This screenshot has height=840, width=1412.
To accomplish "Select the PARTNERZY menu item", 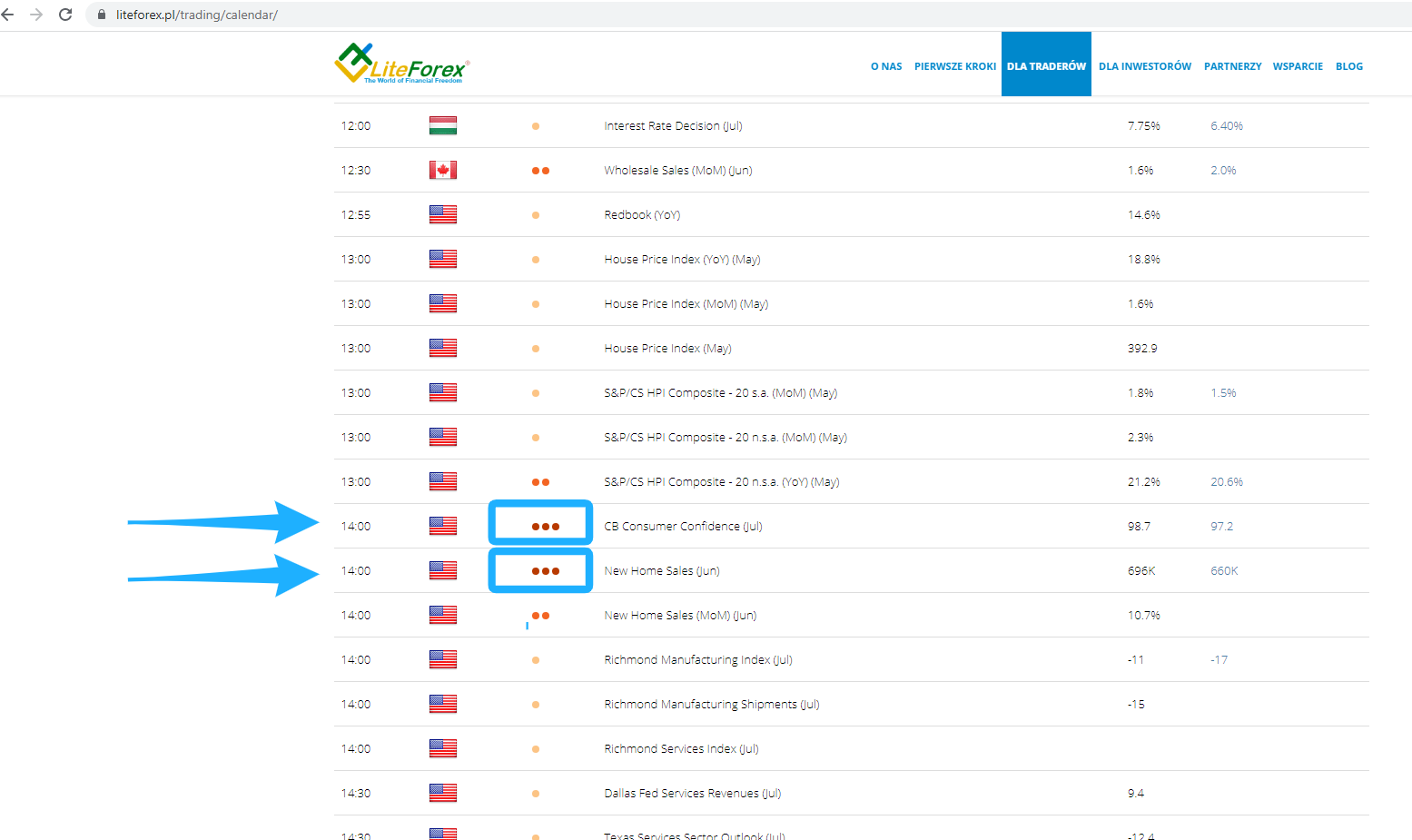I will tap(1232, 65).
